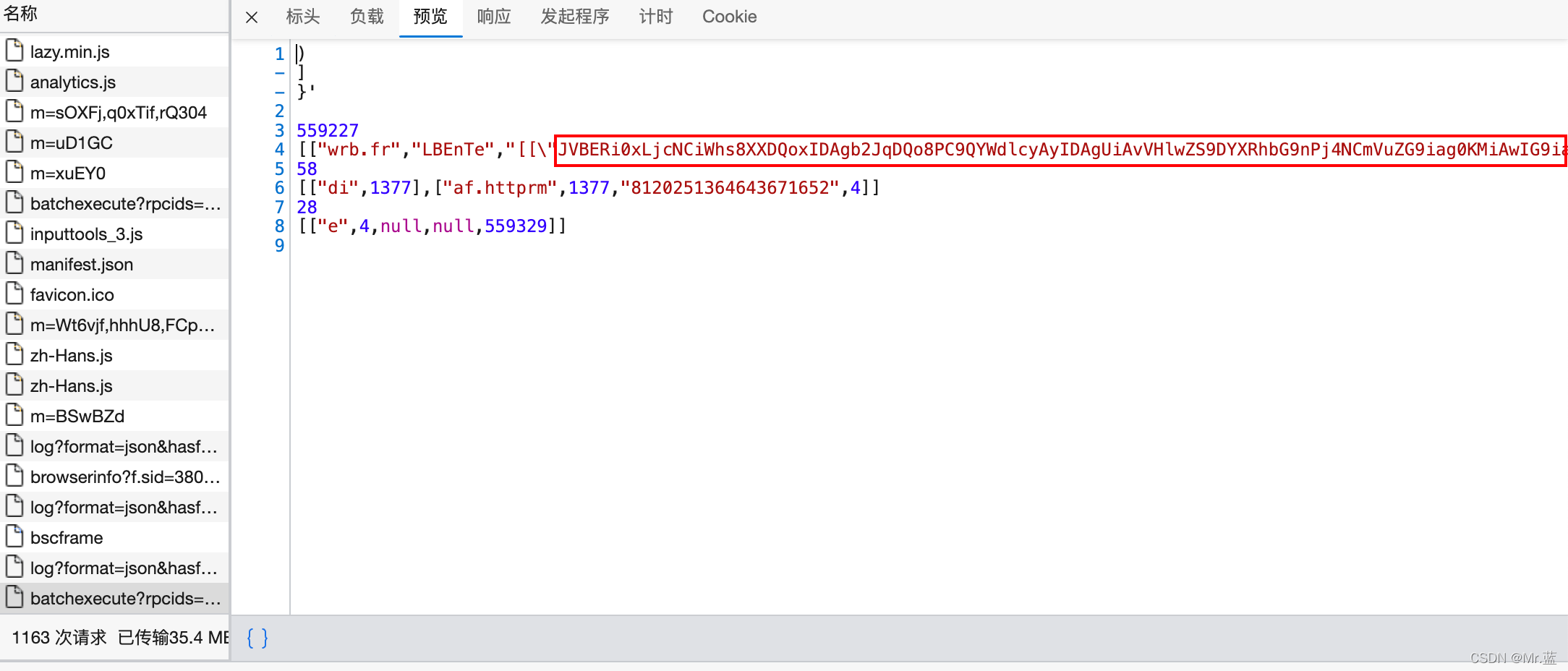The height and width of the screenshot is (671, 1568).
Task: Select the inputtools_3.js request
Action: [x=114, y=234]
